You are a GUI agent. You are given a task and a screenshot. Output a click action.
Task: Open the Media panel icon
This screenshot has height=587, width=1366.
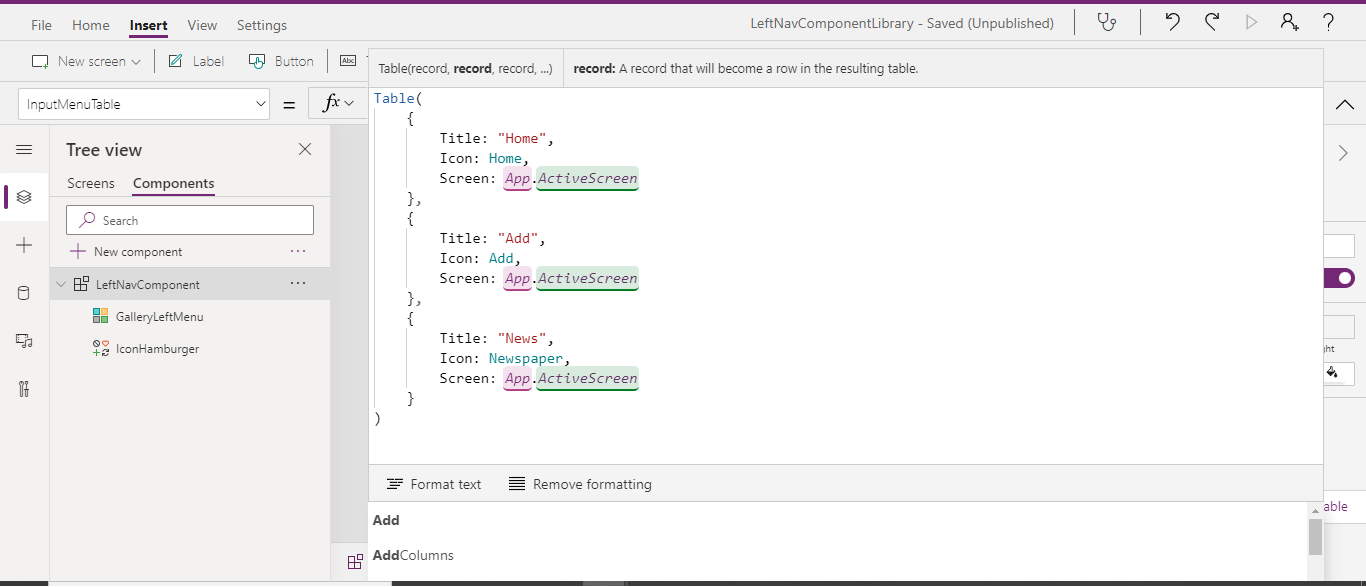[24, 341]
